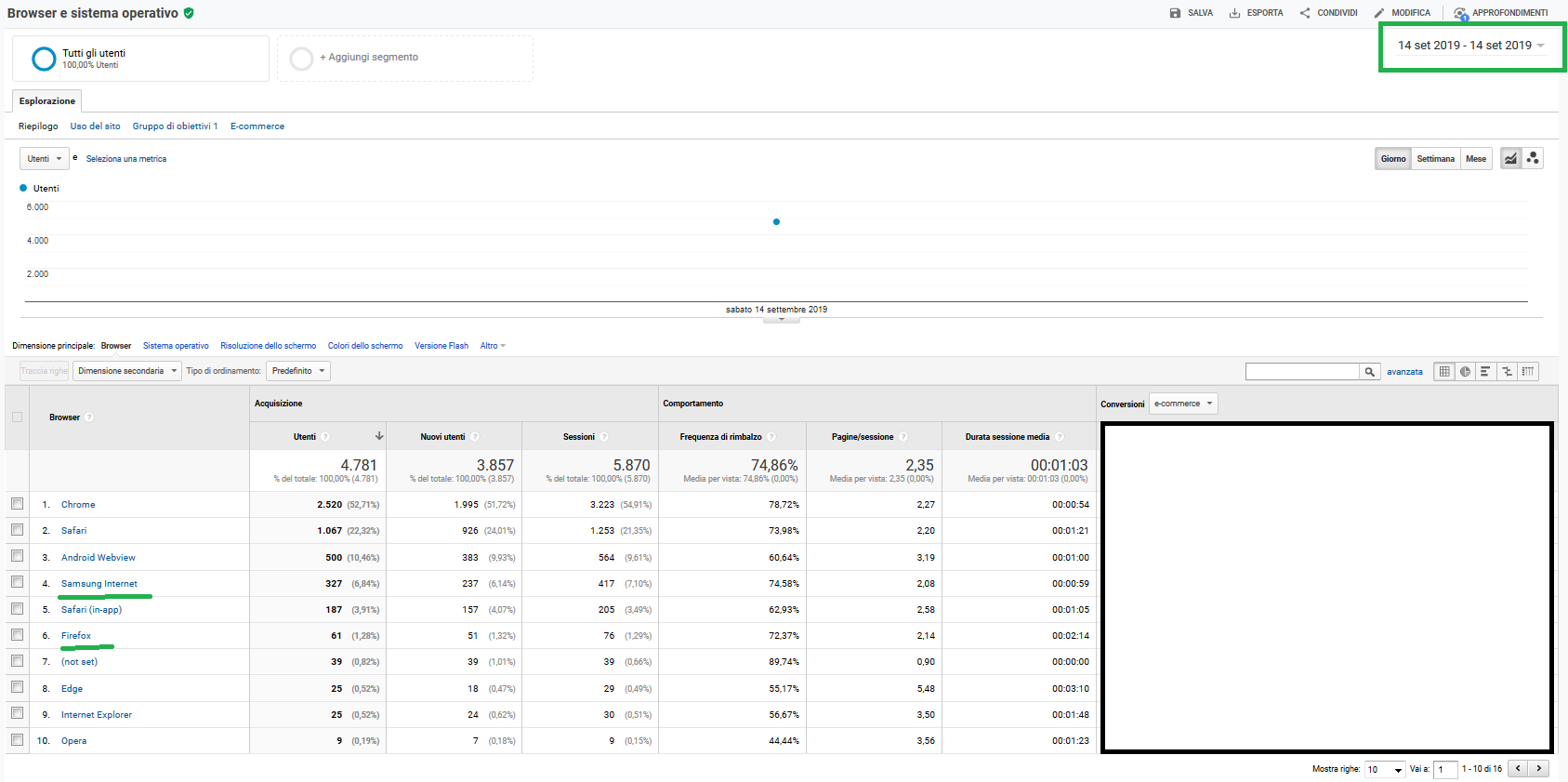Viewport: 1568px width, 782px height.
Task: Check the Chrome row checkbox
Action: coord(17,503)
